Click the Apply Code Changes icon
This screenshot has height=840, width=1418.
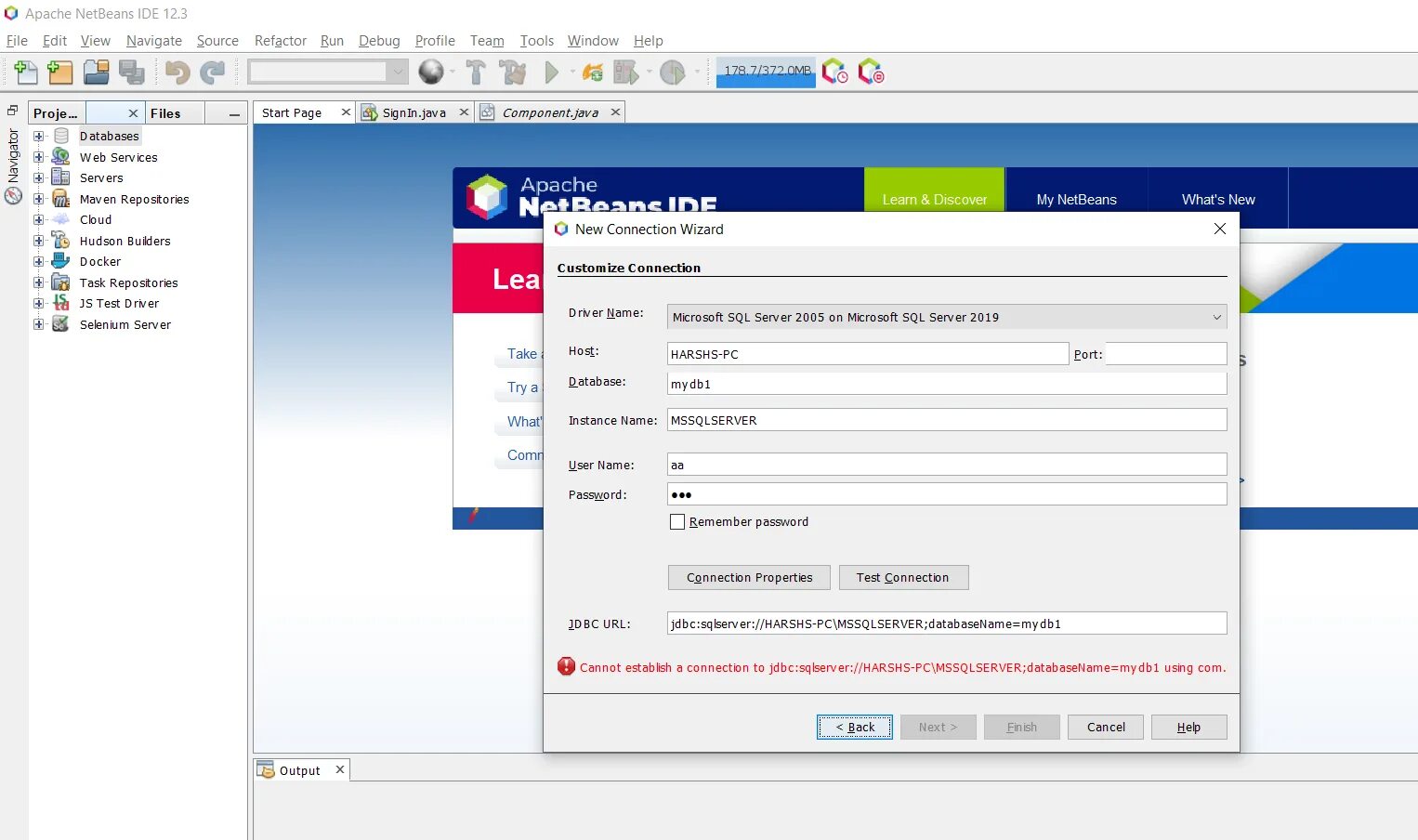click(x=592, y=72)
